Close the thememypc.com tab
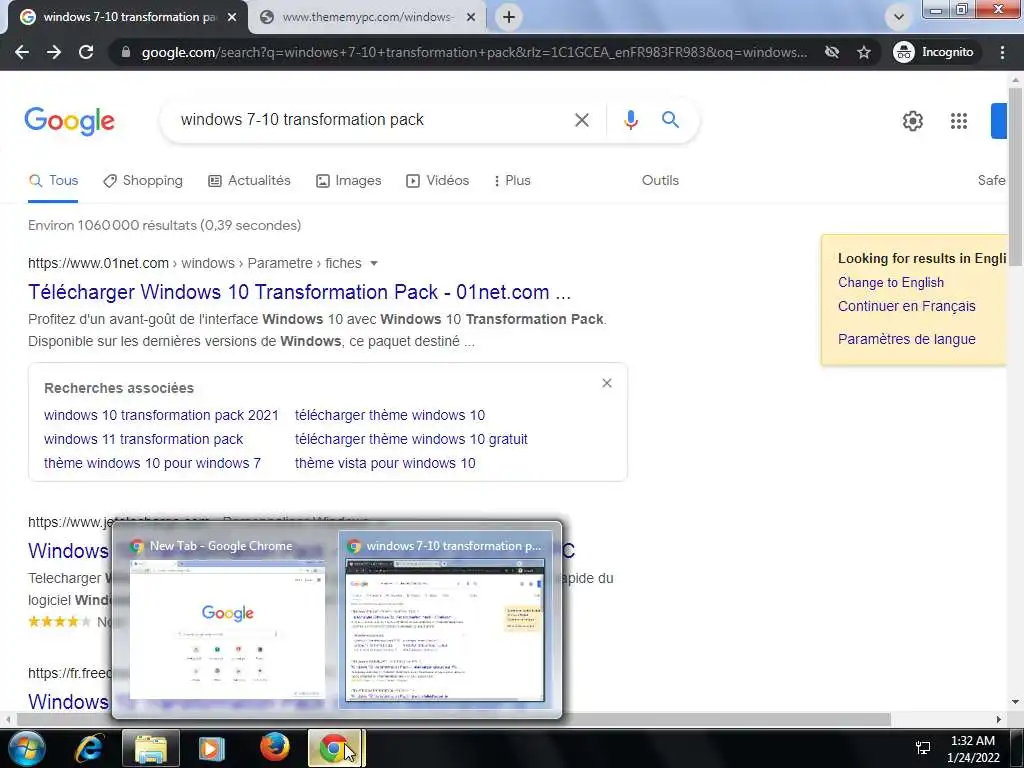The width and height of the screenshot is (1024, 768). (x=470, y=17)
